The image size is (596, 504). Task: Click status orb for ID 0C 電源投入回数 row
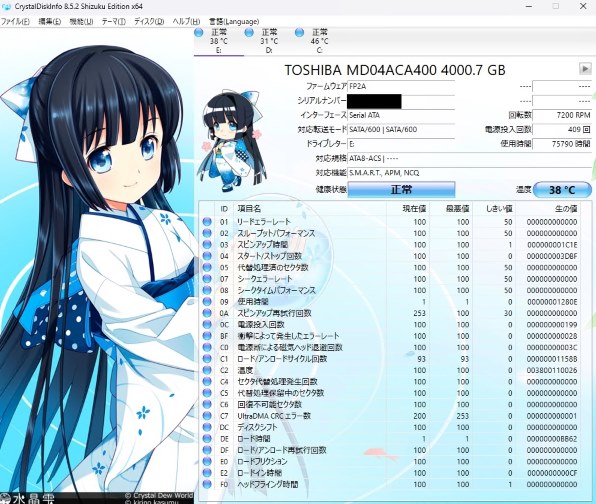[x=207, y=324]
